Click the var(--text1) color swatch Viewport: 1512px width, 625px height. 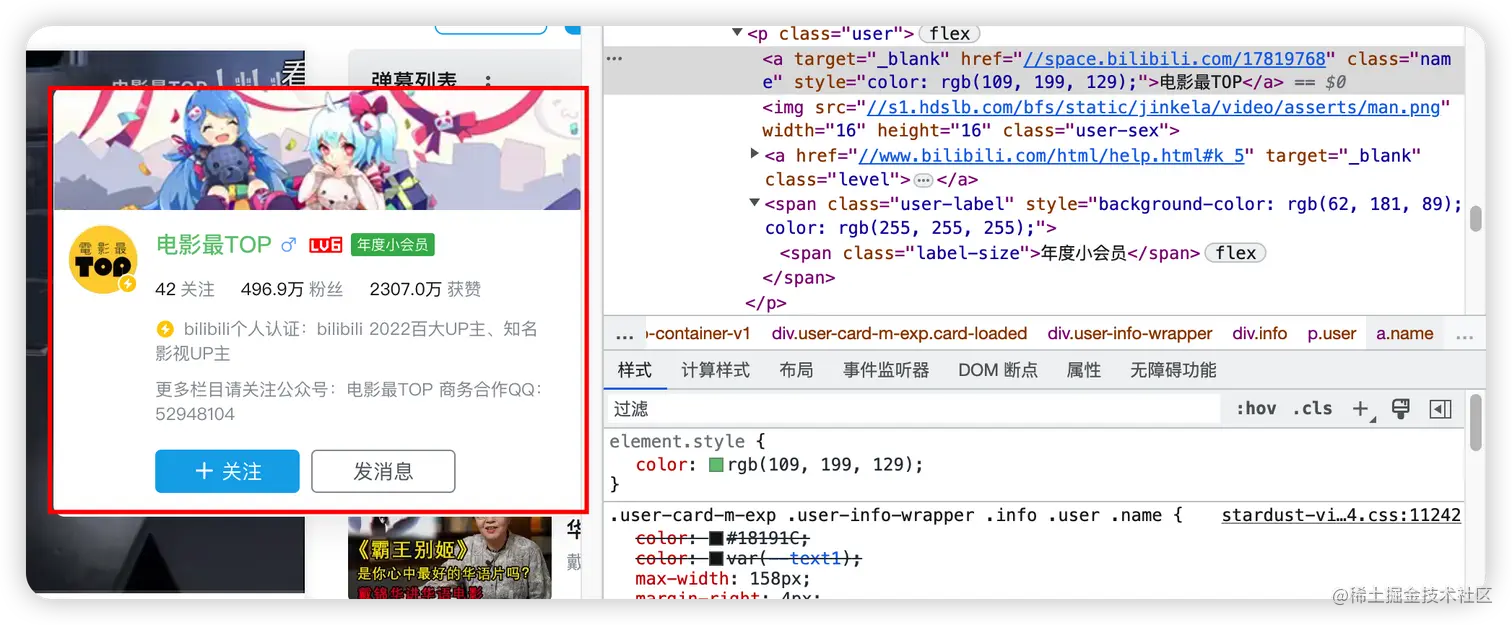pyautogui.click(x=716, y=558)
